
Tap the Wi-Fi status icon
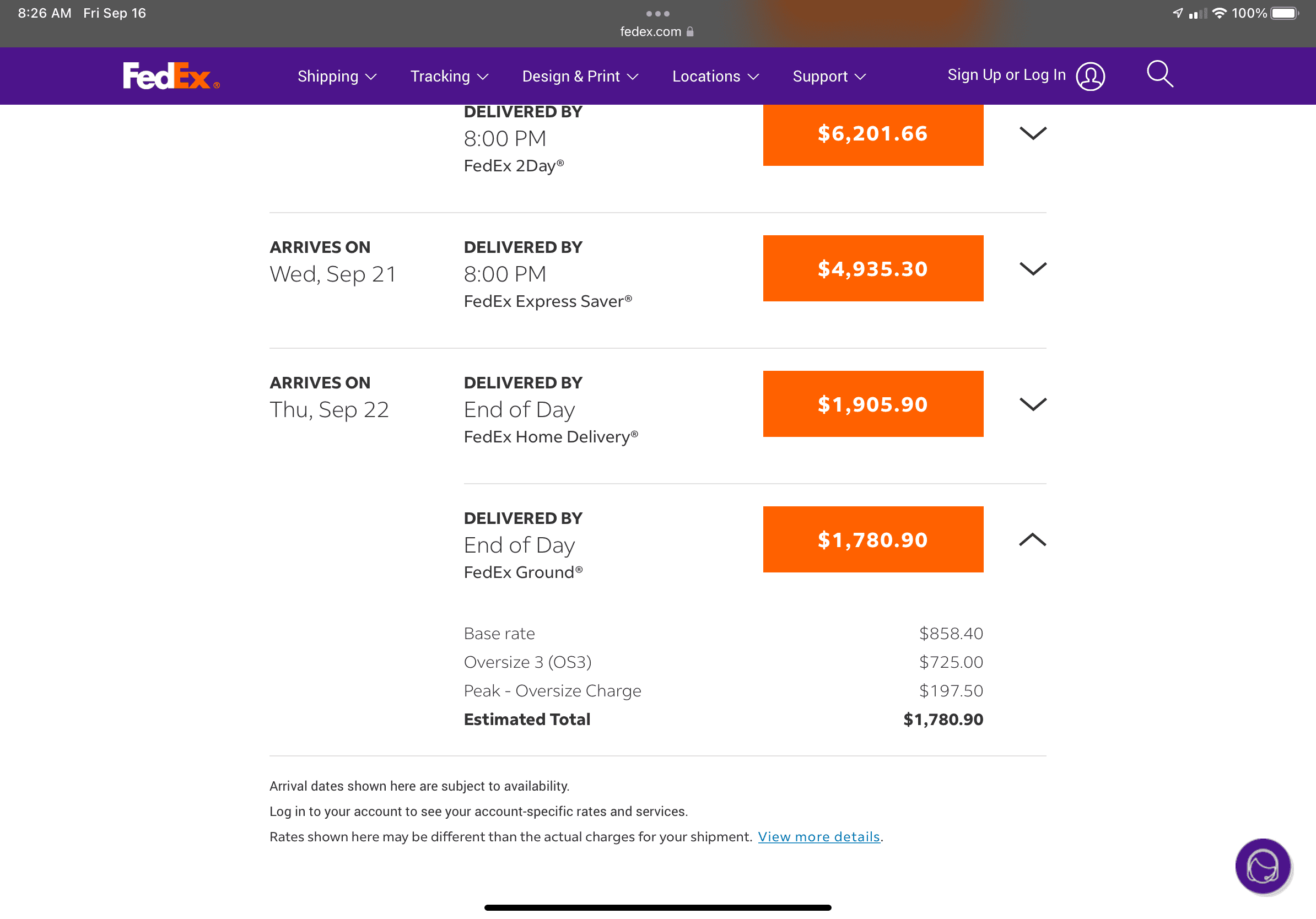click(1219, 13)
